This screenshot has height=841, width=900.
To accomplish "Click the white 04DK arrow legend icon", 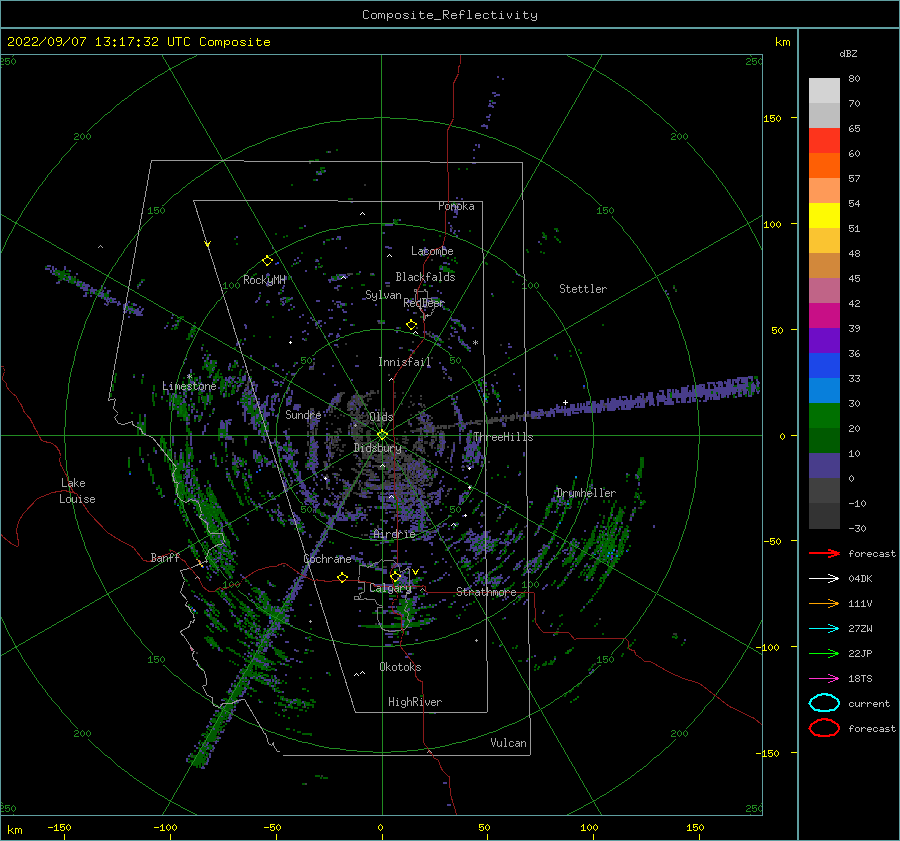I will pos(824,579).
